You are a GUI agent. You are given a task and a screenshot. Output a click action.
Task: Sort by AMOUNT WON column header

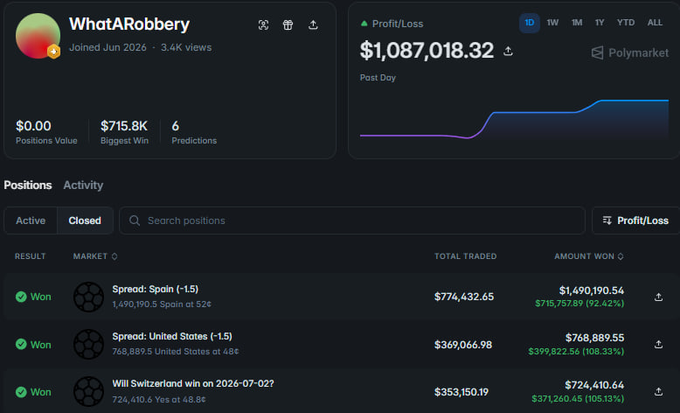pyautogui.click(x=589, y=256)
